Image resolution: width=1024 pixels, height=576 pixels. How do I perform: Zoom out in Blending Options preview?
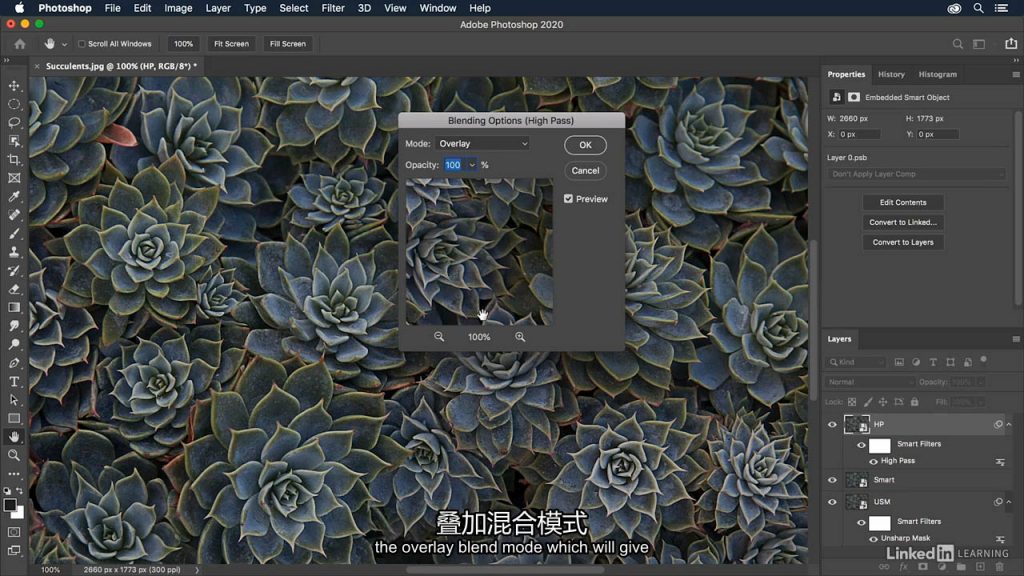click(439, 337)
